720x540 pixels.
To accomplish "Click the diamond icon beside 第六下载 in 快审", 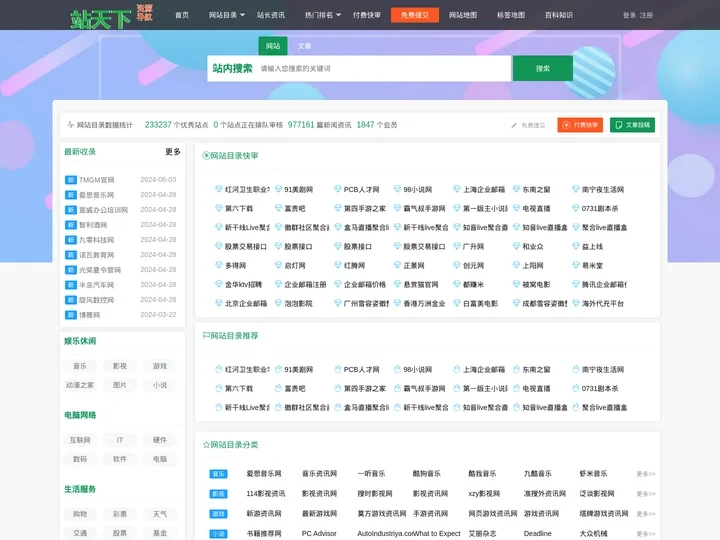I will tap(219, 208).
